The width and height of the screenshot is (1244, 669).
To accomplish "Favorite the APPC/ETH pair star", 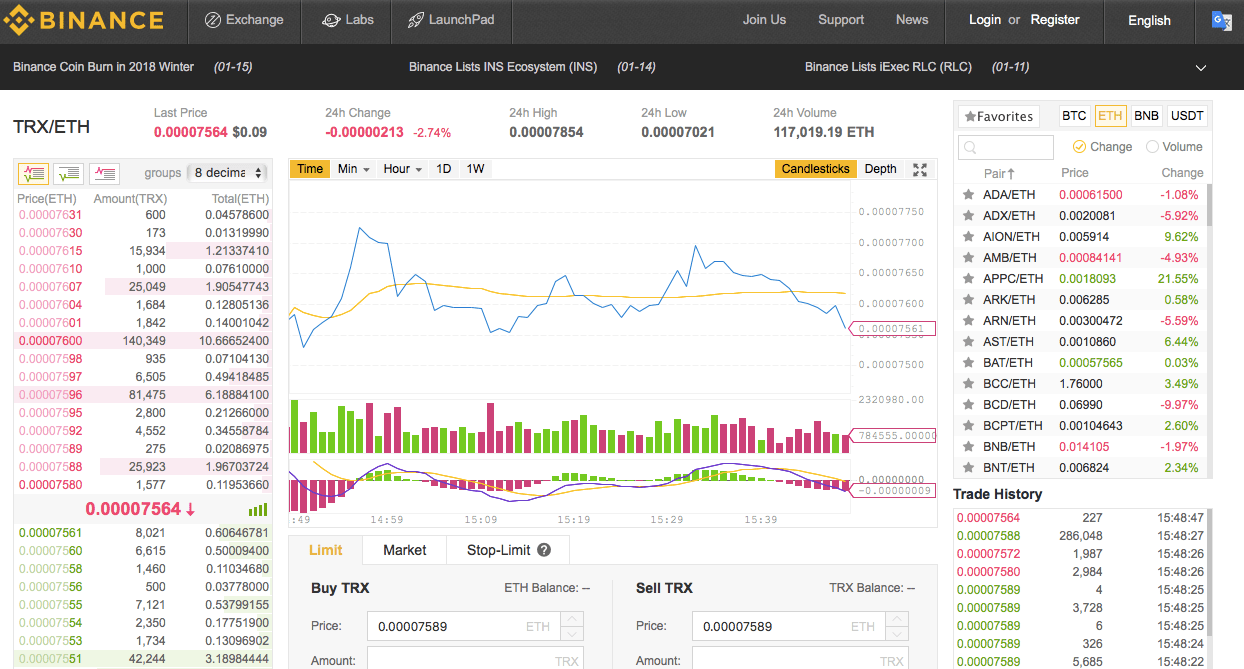I will (x=968, y=279).
